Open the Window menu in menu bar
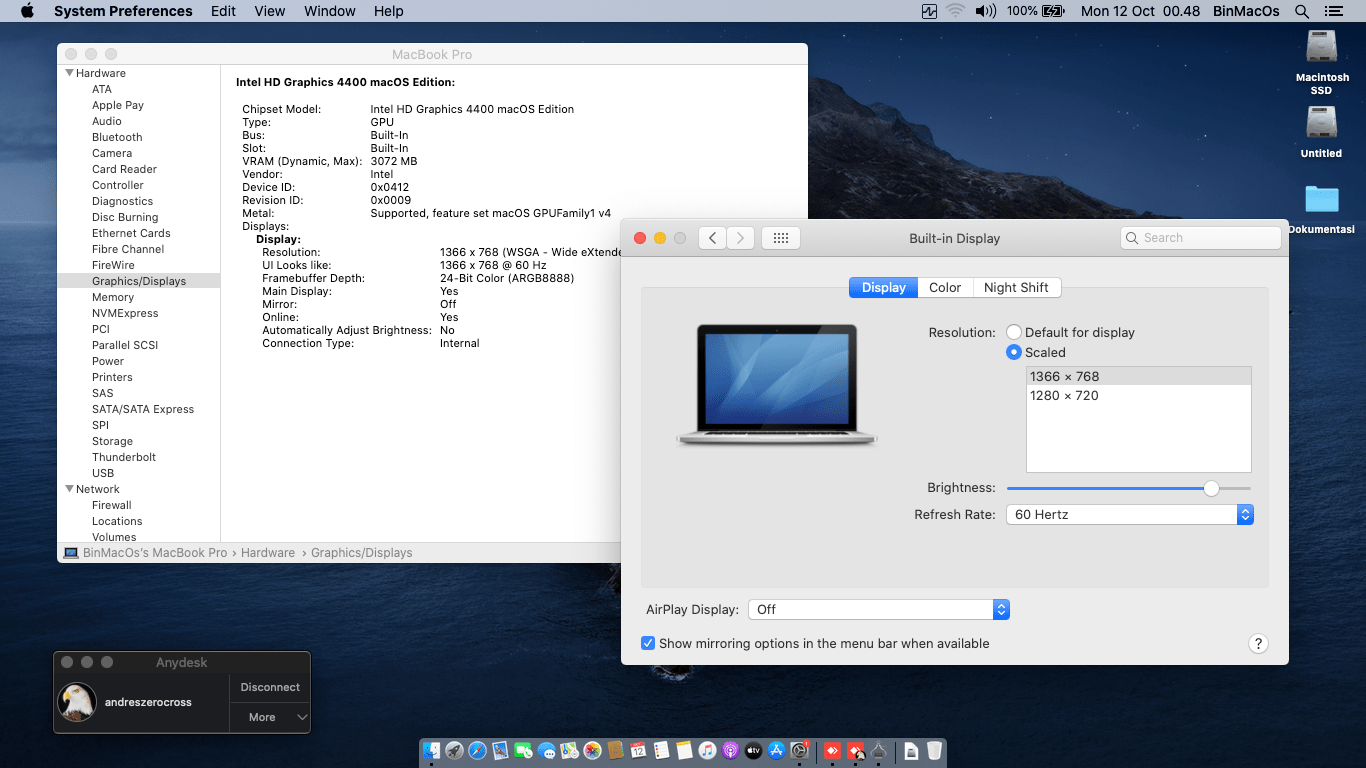This screenshot has height=768, width=1366. tap(329, 11)
